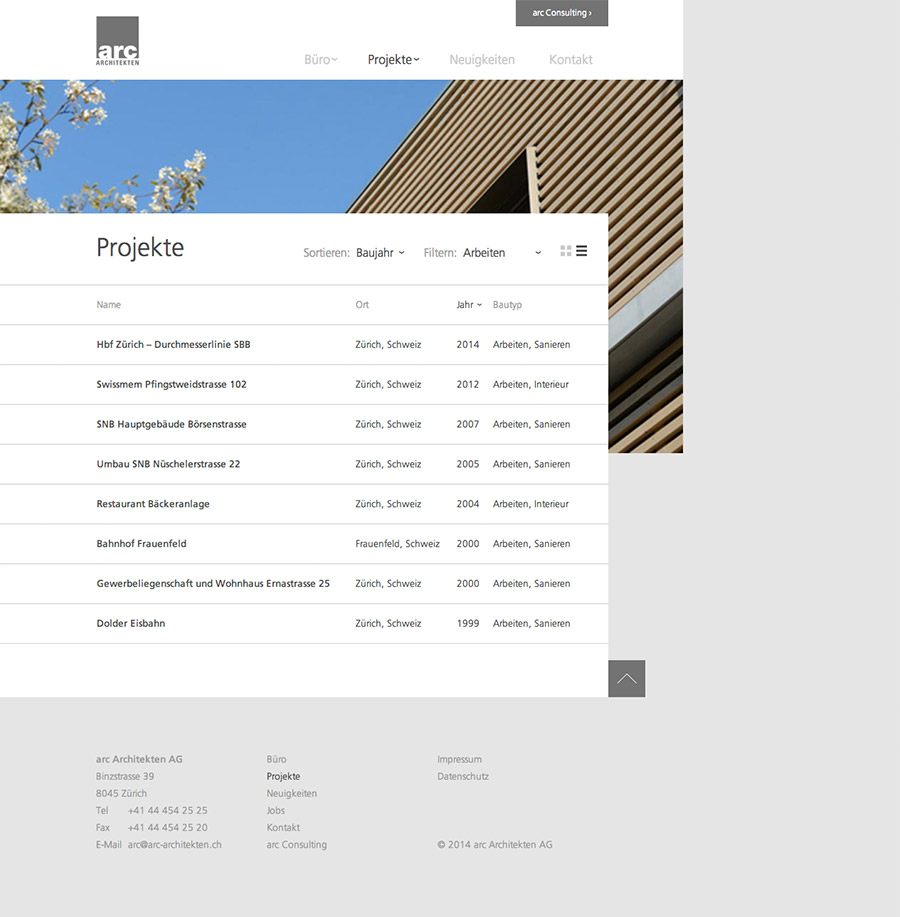The height and width of the screenshot is (917, 900).
Task: Click the 2012 year cell
Action: pyautogui.click(x=468, y=384)
